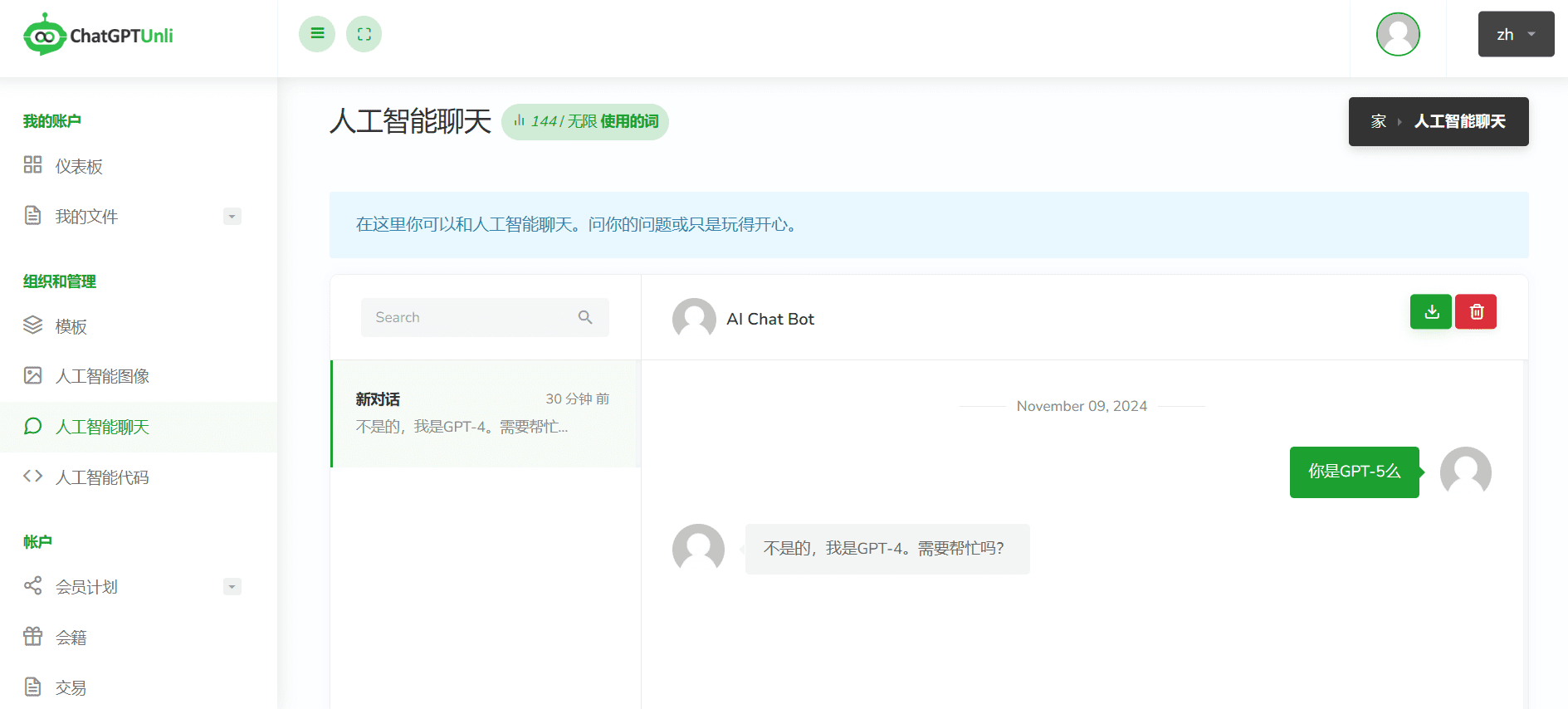Click the document icon beside 交易
The image size is (1568, 709).
[32, 687]
